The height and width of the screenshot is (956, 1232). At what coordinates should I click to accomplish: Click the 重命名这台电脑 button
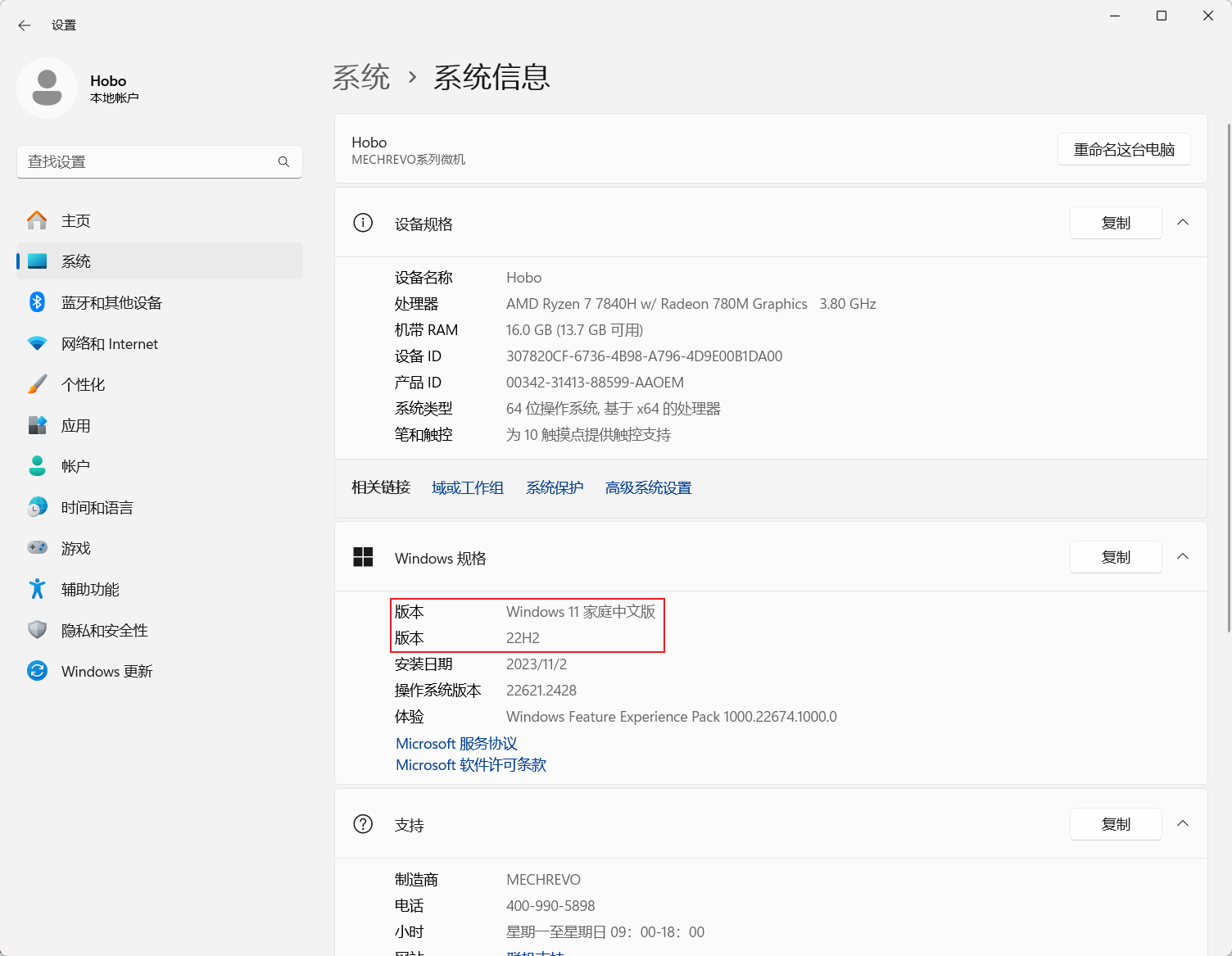coord(1124,149)
